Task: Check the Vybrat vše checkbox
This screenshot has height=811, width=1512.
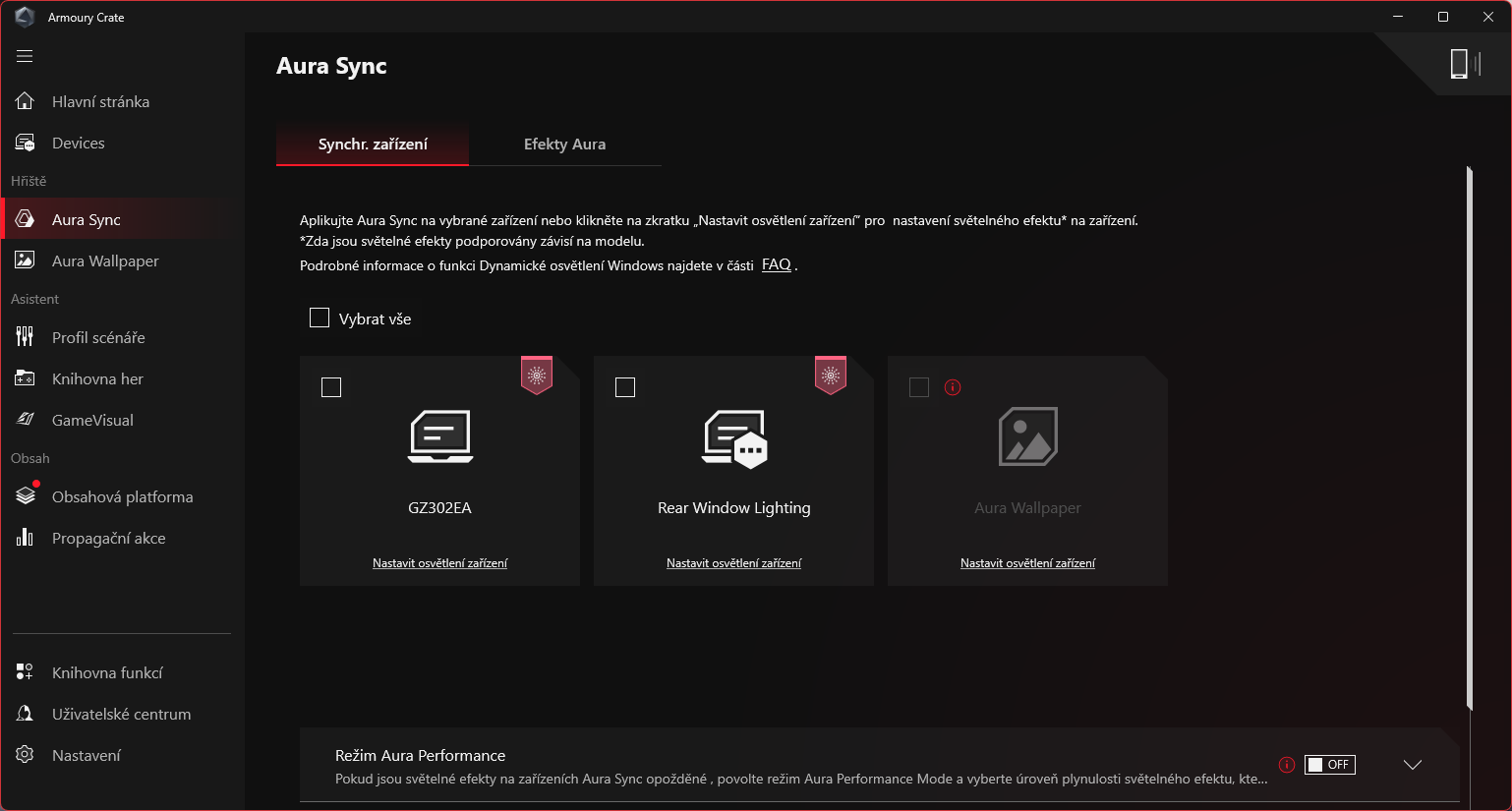Action: [x=320, y=318]
